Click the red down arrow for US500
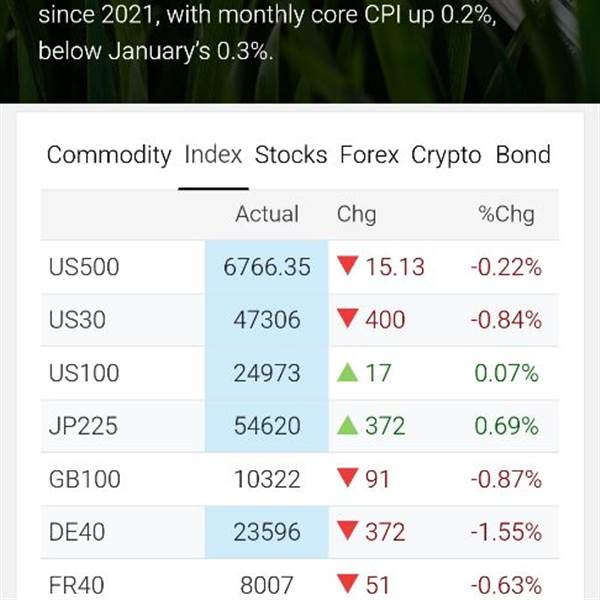The height and width of the screenshot is (600, 600). (x=347, y=267)
